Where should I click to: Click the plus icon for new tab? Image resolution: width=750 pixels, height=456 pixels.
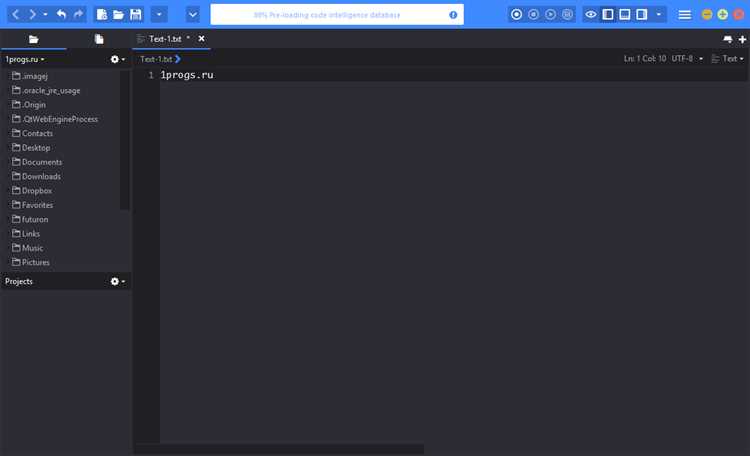pos(742,39)
